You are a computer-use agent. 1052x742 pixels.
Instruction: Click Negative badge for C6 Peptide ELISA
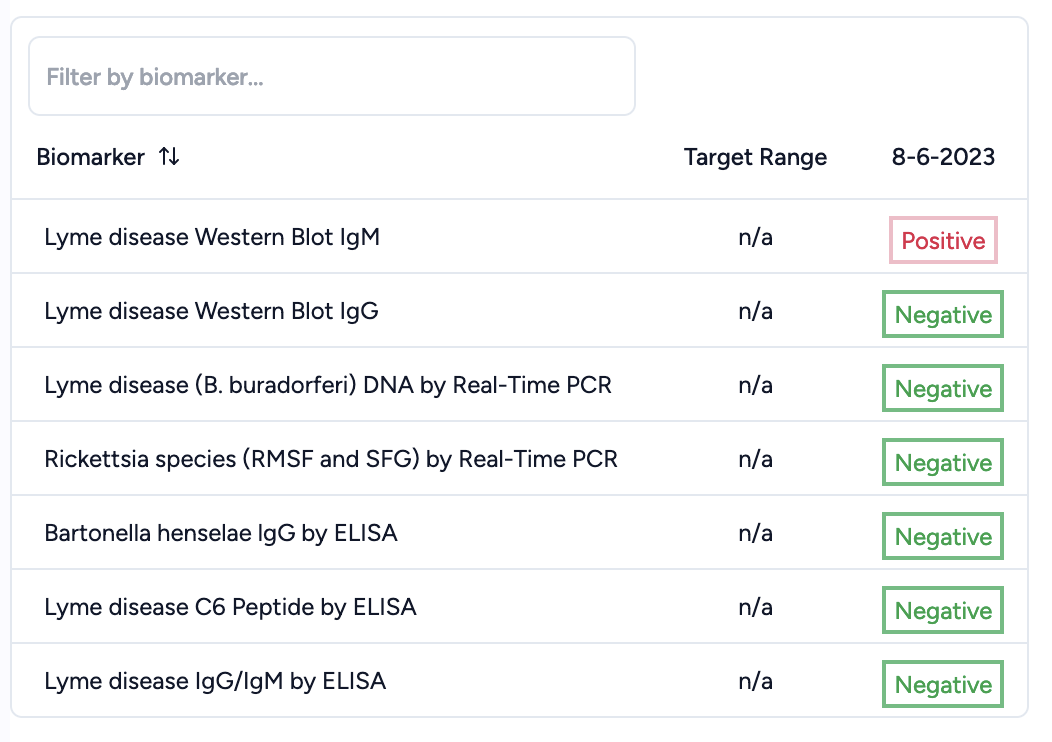[943, 611]
